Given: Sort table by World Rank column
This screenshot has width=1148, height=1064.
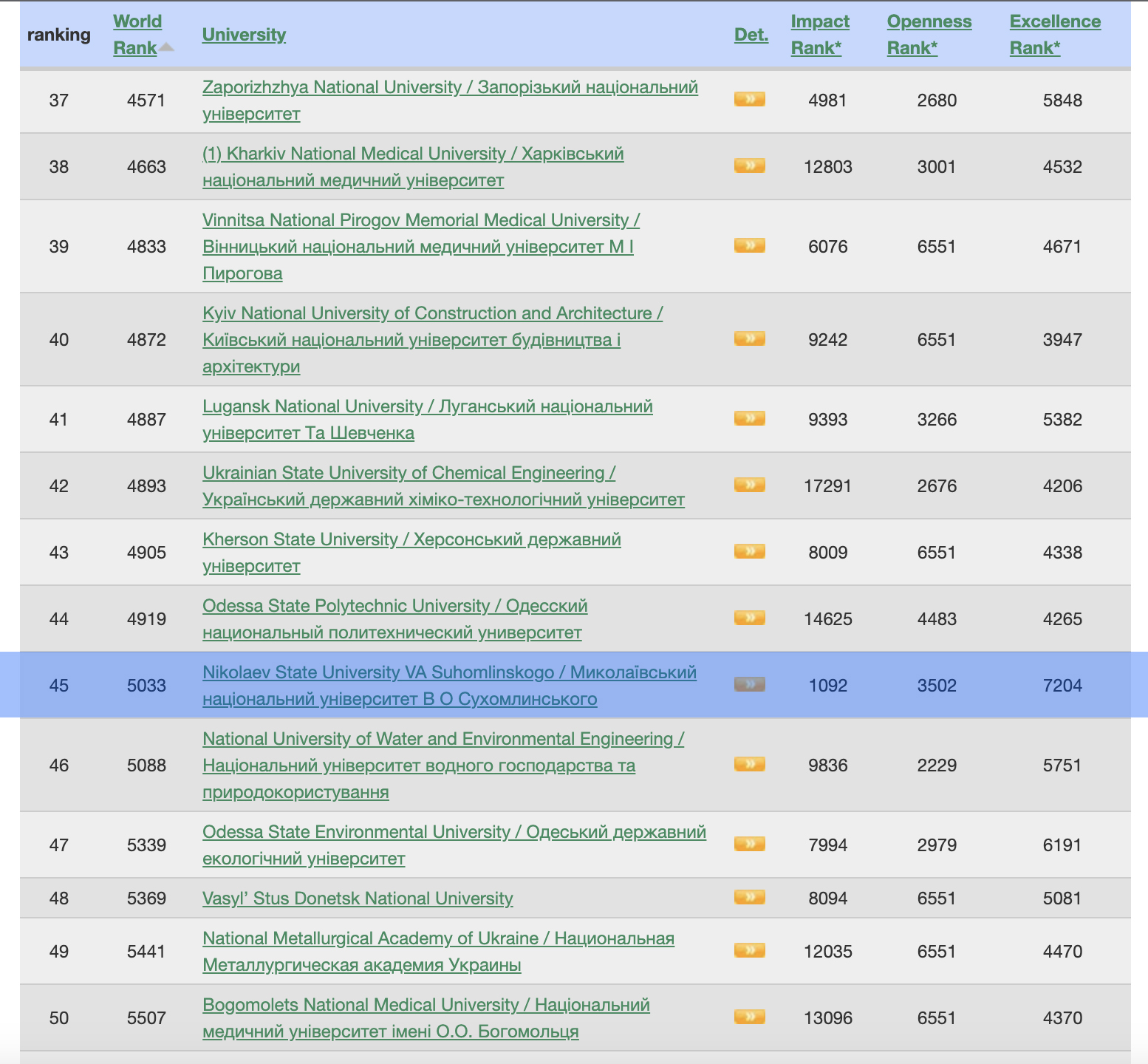Looking at the screenshot, I should 137,34.
